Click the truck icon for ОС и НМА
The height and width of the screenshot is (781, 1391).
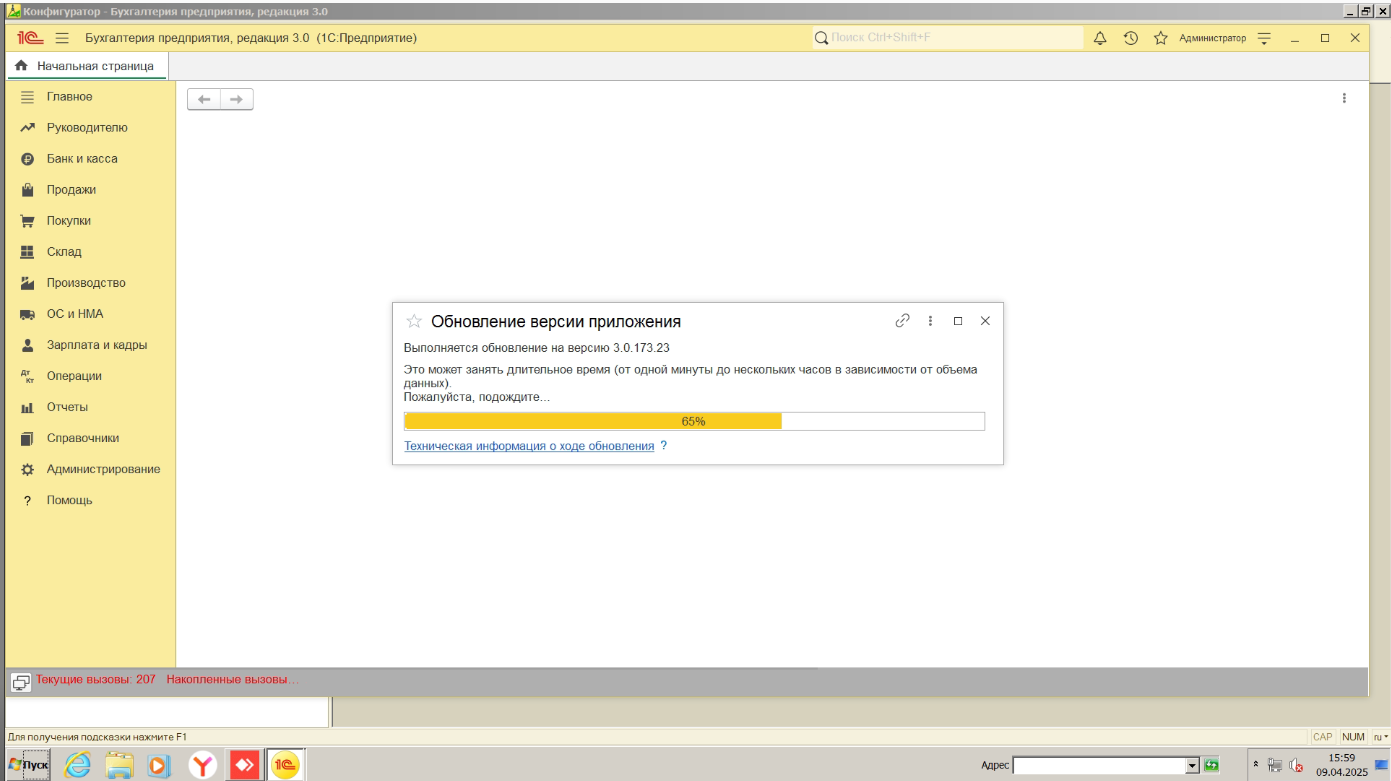pyautogui.click(x=28, y=314)
